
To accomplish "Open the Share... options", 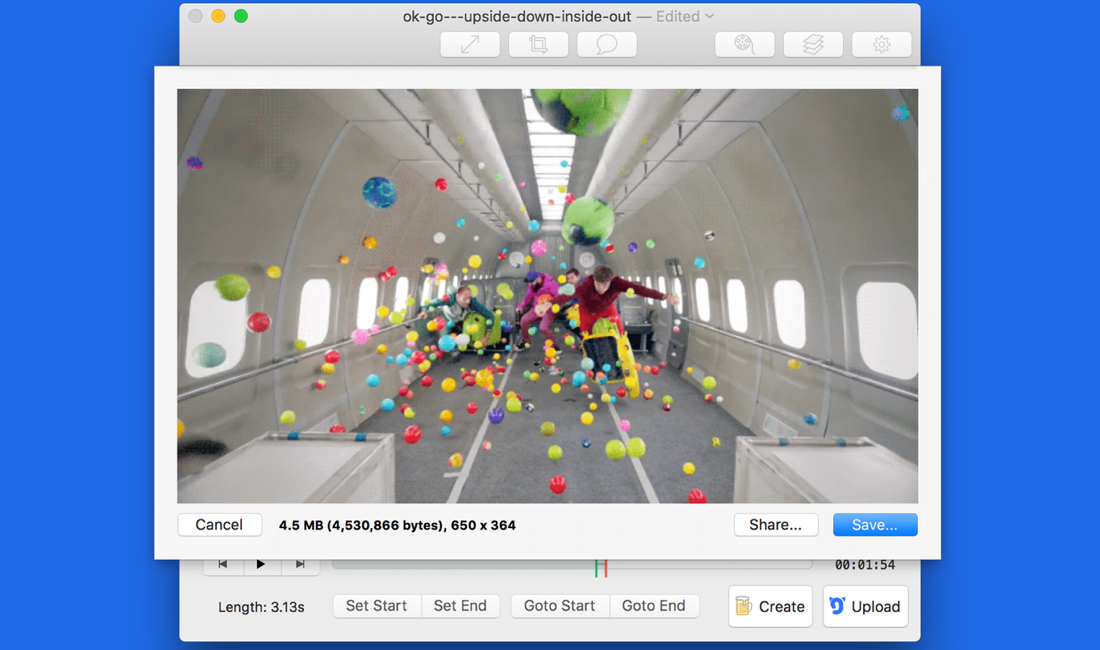I will coord(776,524).
